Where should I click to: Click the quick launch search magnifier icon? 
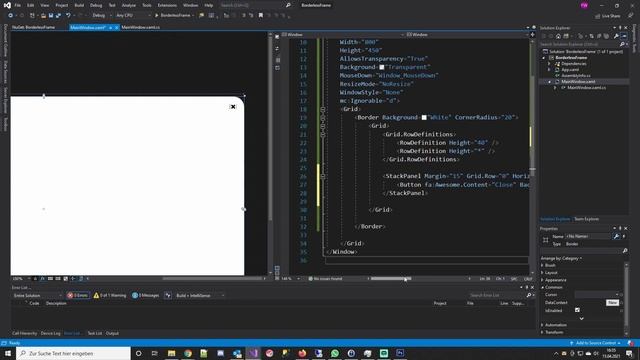click(x=288, y=5)
